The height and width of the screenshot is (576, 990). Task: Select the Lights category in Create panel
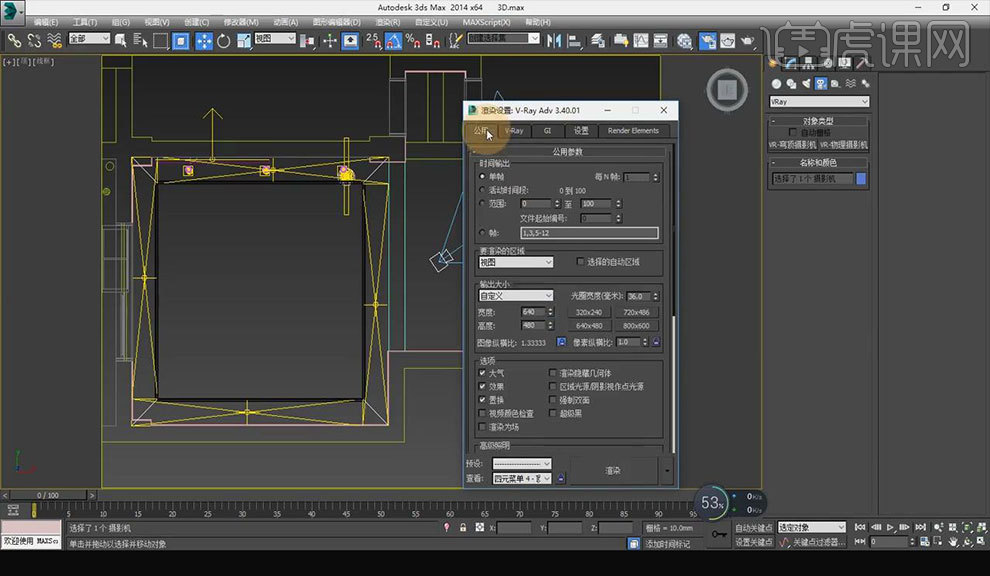point(806,83)
